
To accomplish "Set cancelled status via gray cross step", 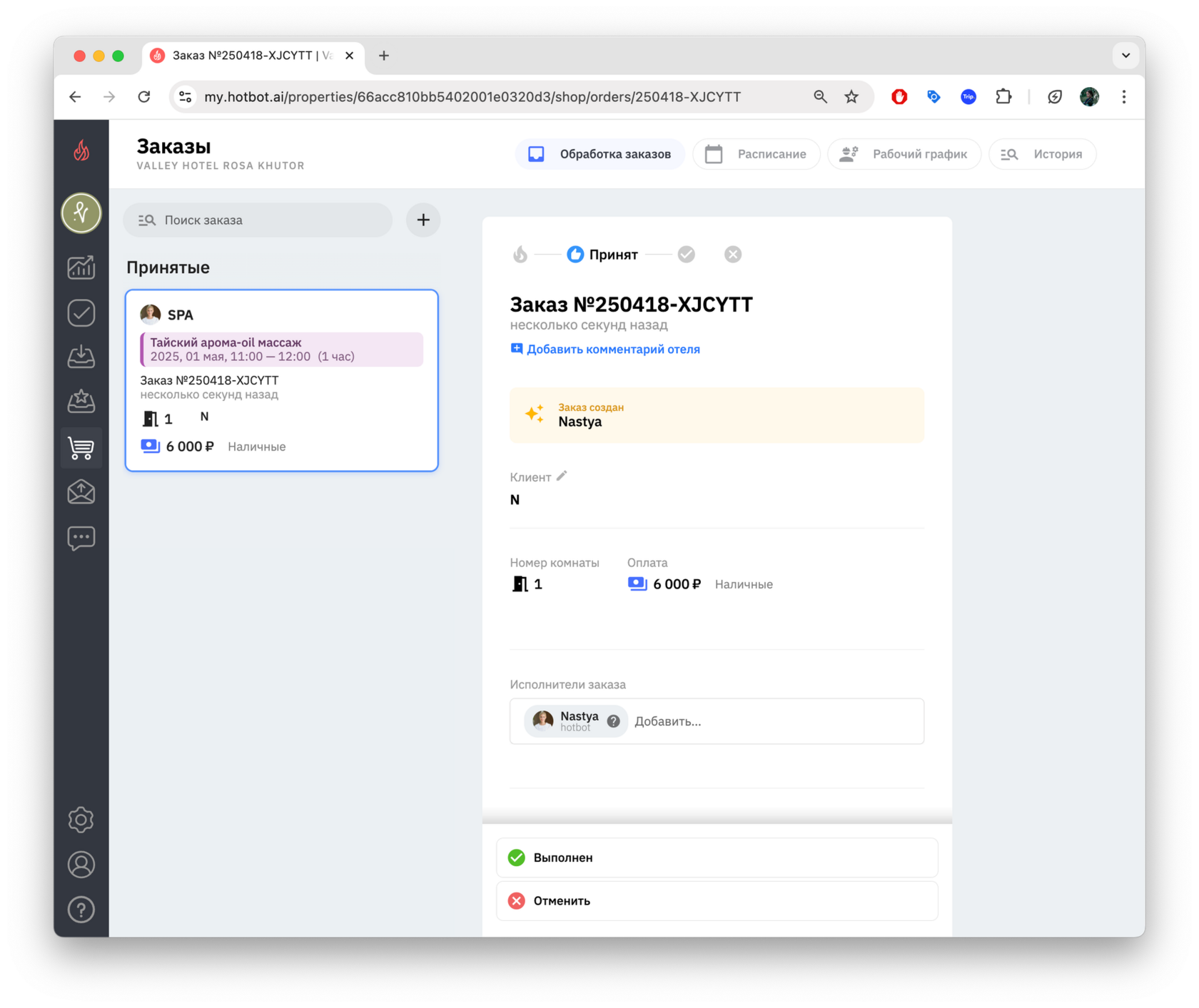I will tap(733, 255).
